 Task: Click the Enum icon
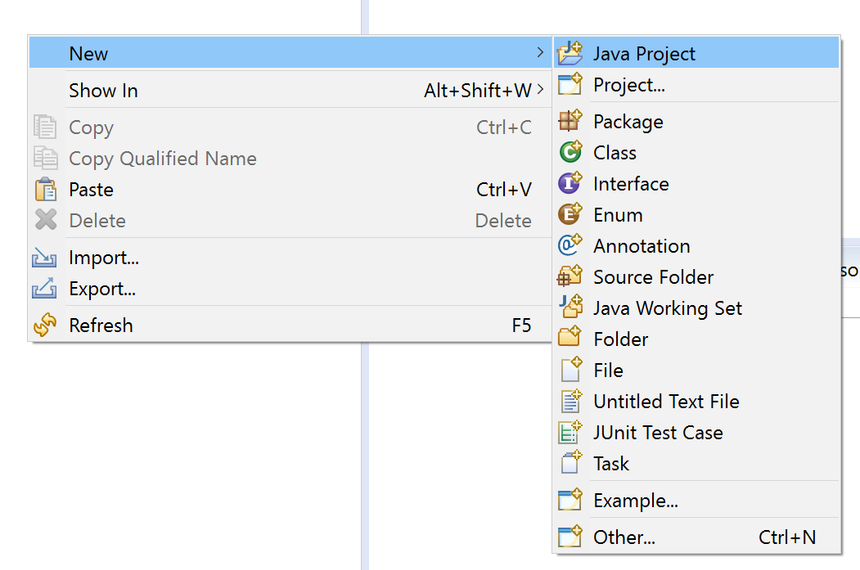570,214
